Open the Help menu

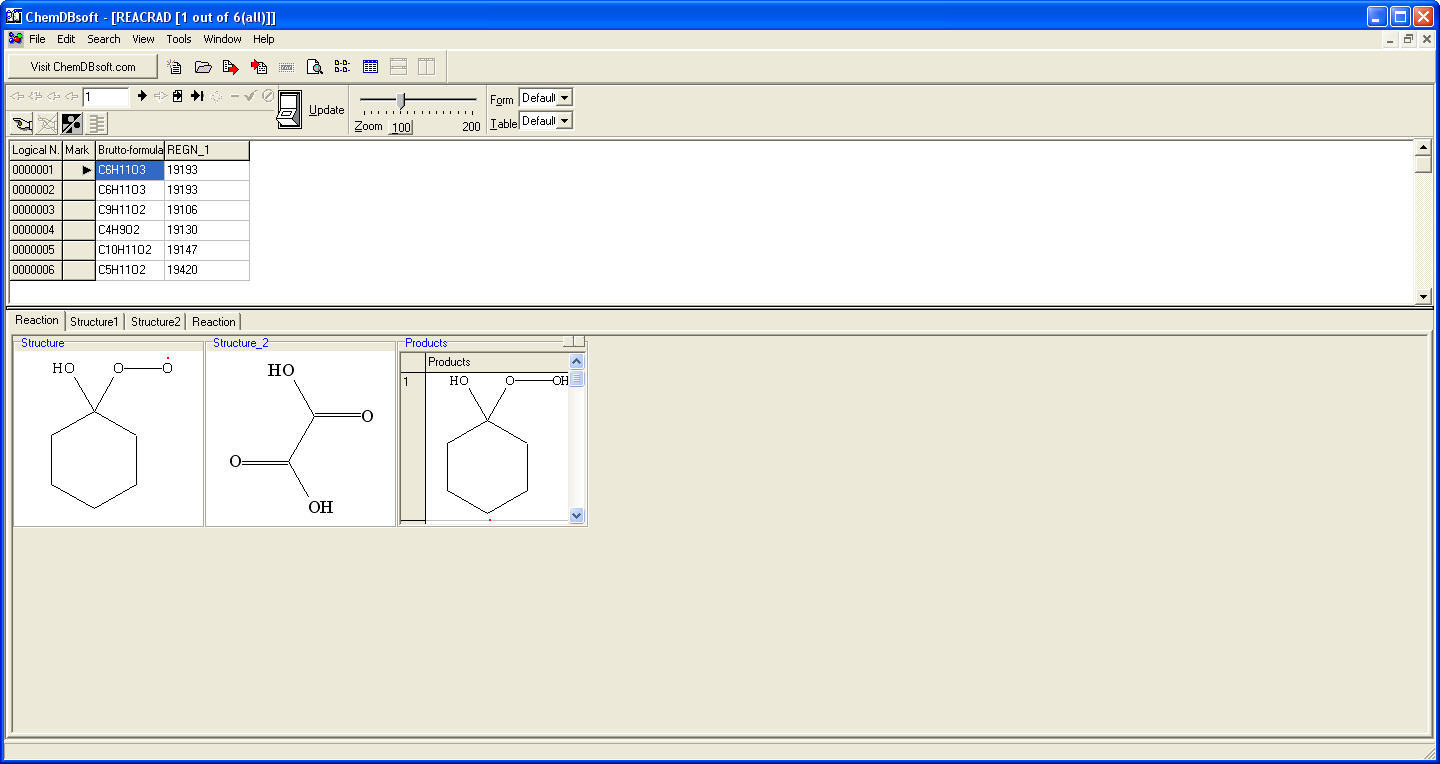263,39
